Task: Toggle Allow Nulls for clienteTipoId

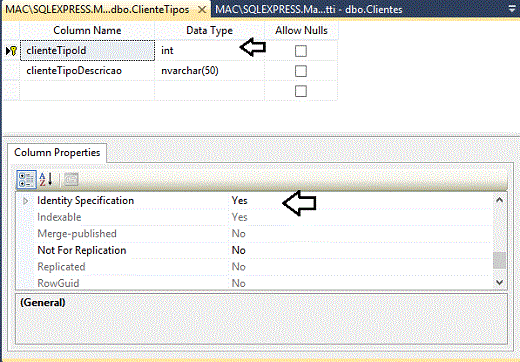Action: pos(301,51)
